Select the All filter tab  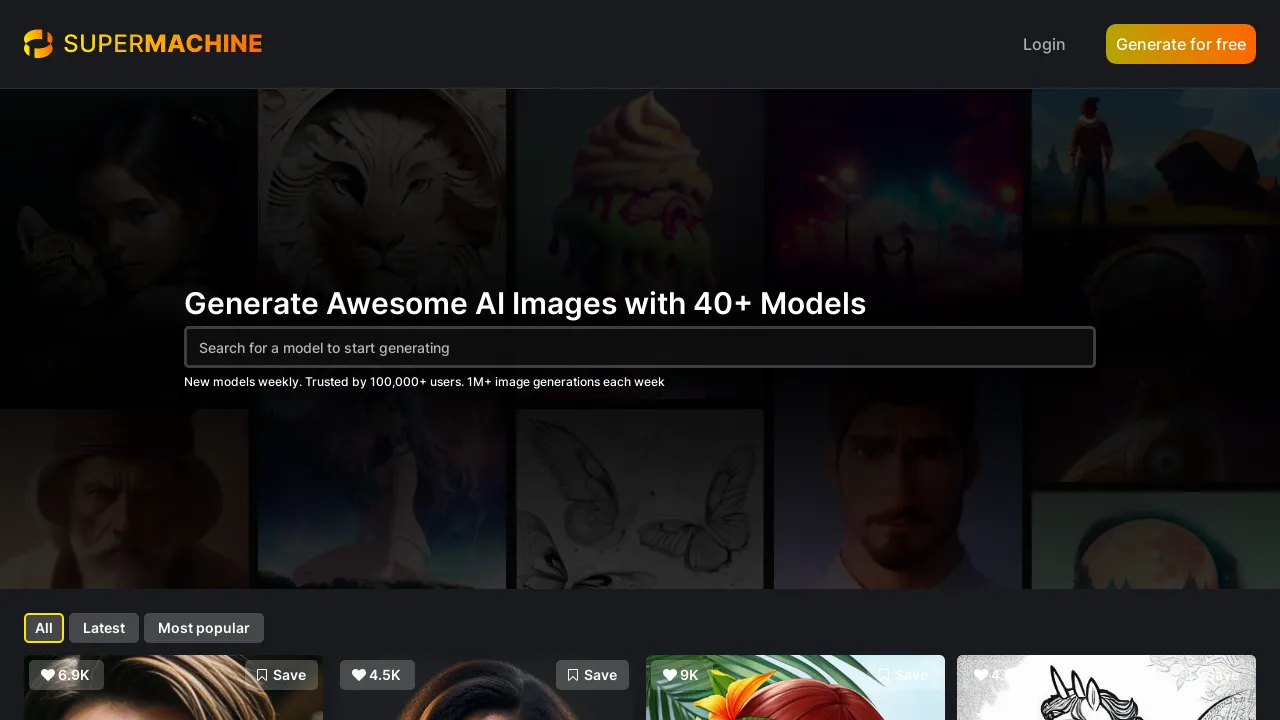[x=44, y=628]
